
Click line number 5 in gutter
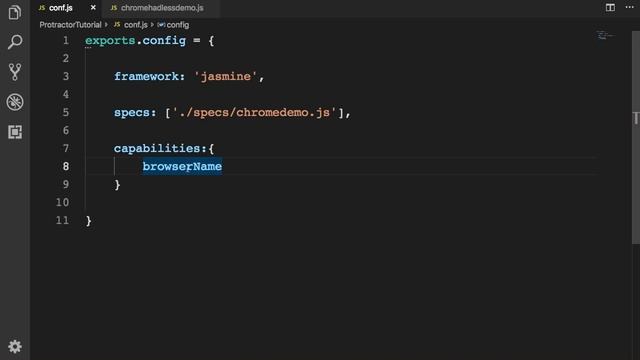click(66, 112)
